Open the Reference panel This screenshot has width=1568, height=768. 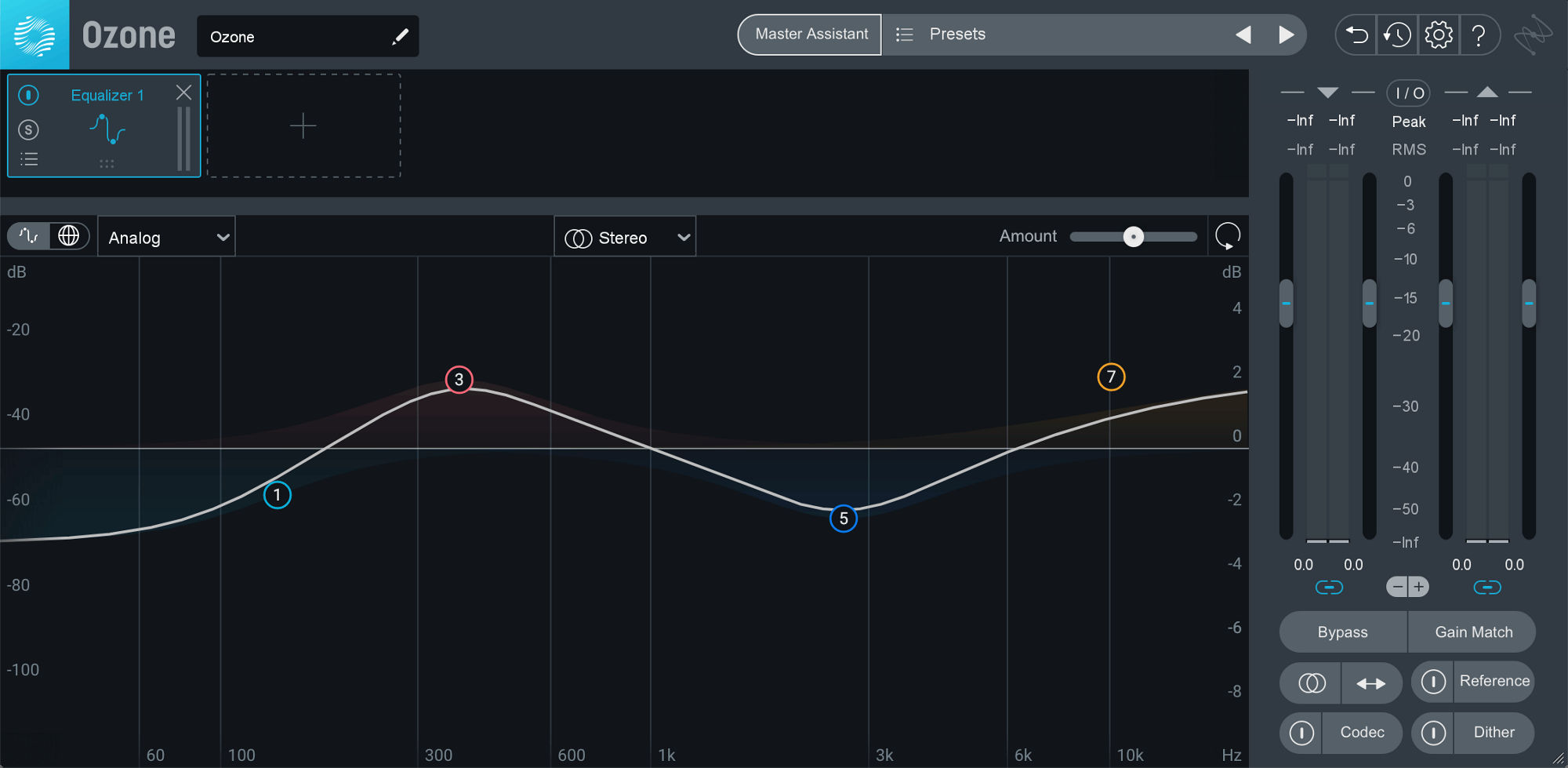[1494, 681]
